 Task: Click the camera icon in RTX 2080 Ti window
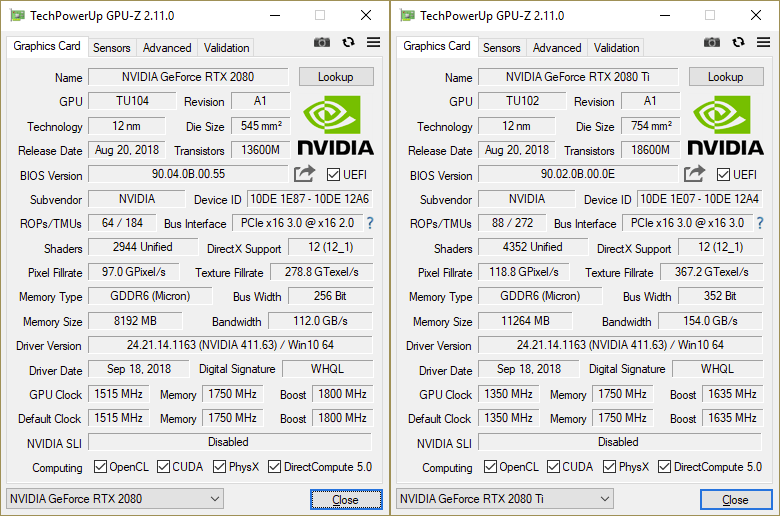712,42
